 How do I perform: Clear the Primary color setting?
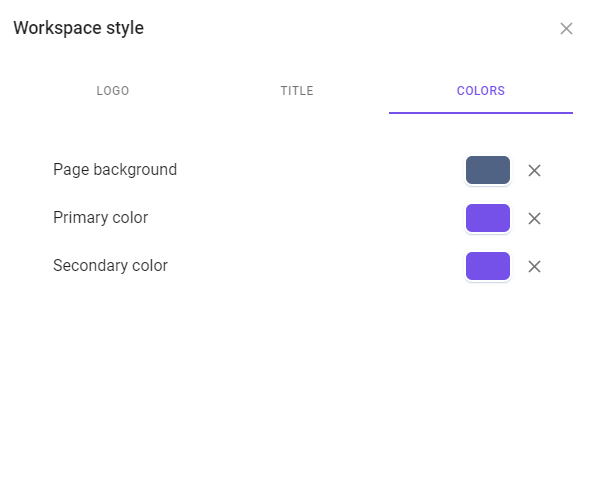tap(534, 219)
